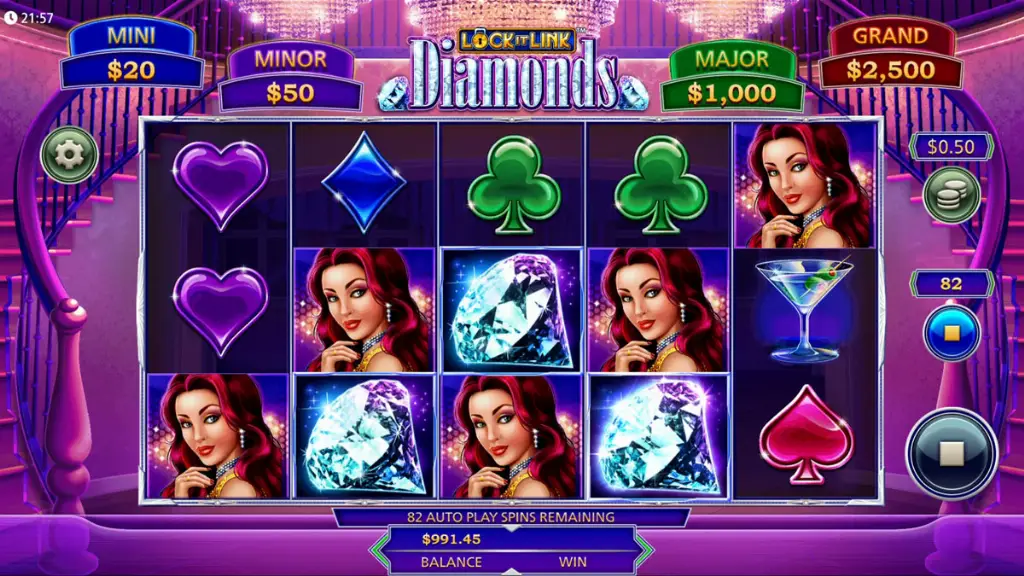Select the GRAND $2,500 jackpot panel

point(891,54)
